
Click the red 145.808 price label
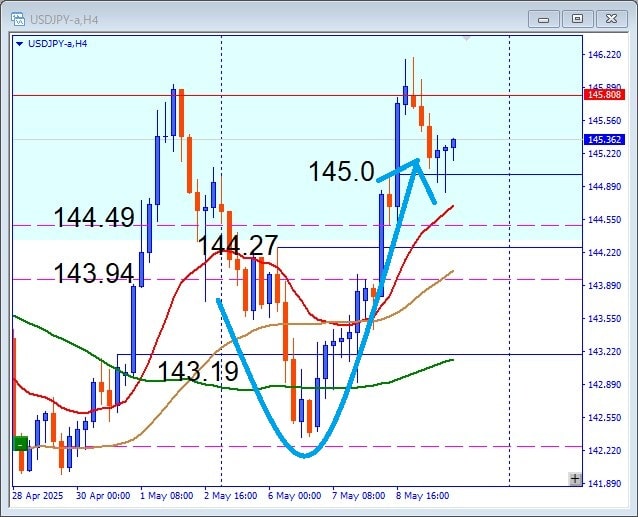(604, 95)
